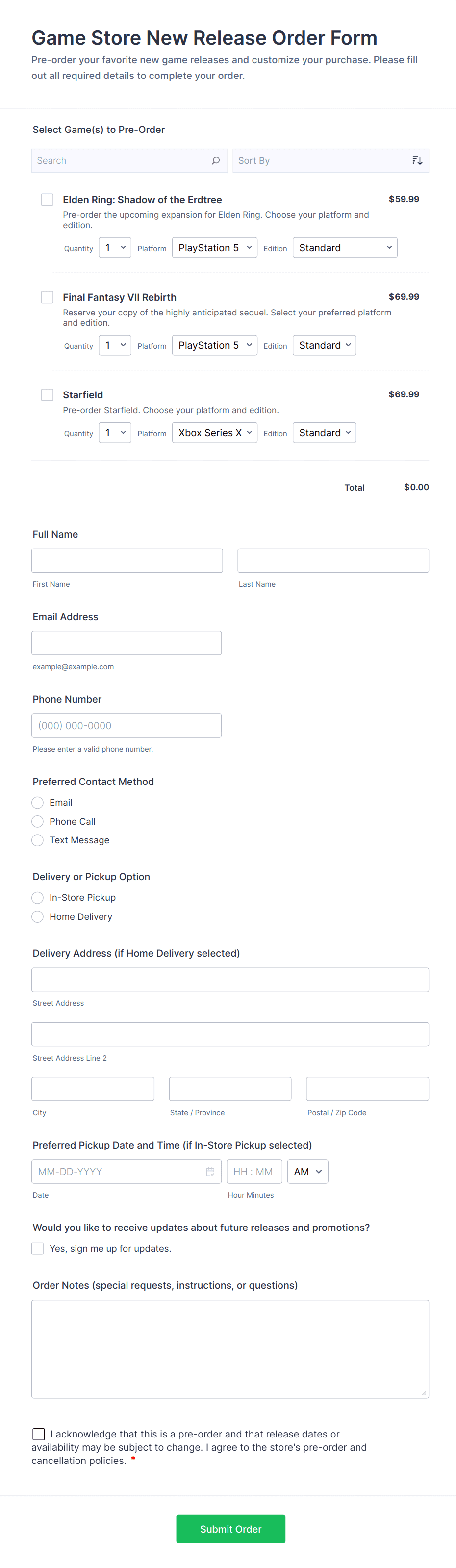Click the First Name input field

[x=127, y=560]
